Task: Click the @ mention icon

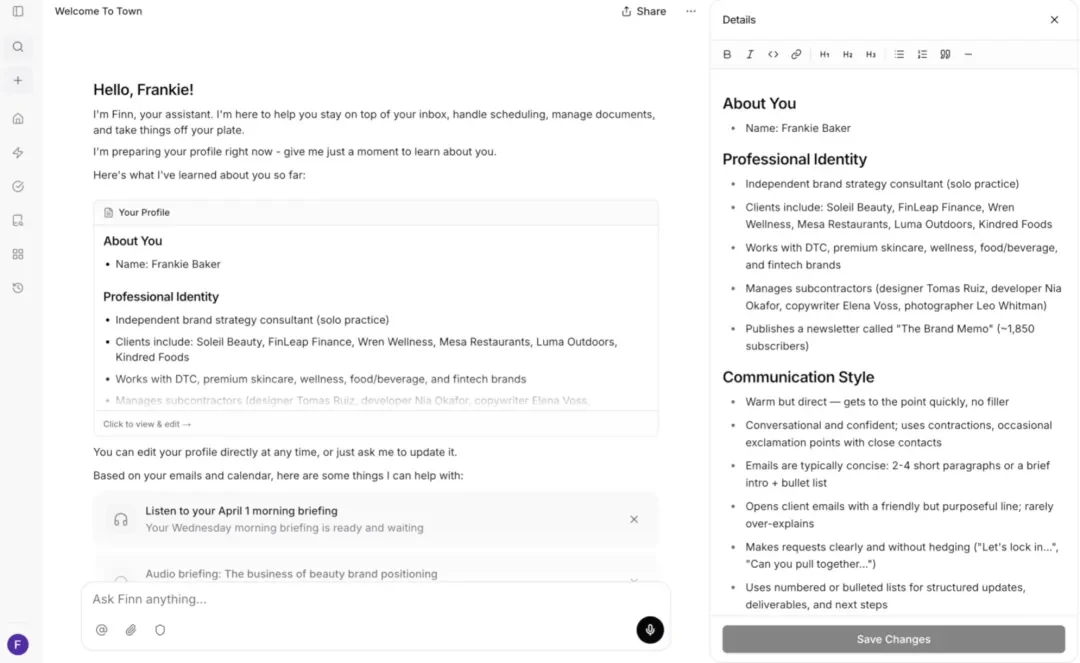Action: (101, 630)
